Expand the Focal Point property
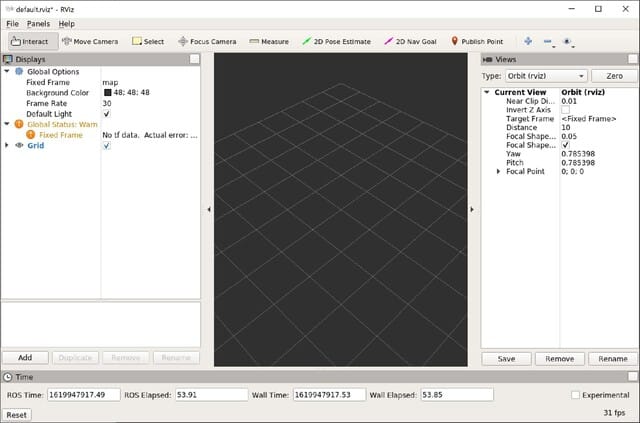The width and height of the screenshot is (640, 423). 499,172
